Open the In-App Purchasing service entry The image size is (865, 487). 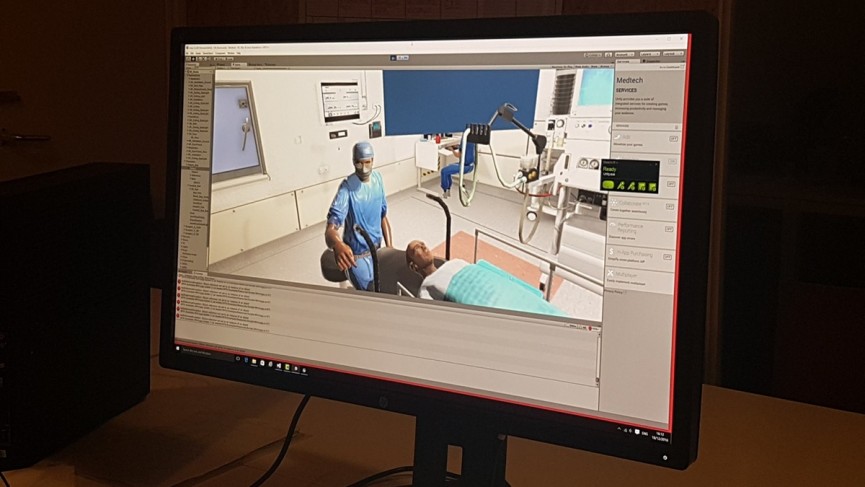(640, 259)
